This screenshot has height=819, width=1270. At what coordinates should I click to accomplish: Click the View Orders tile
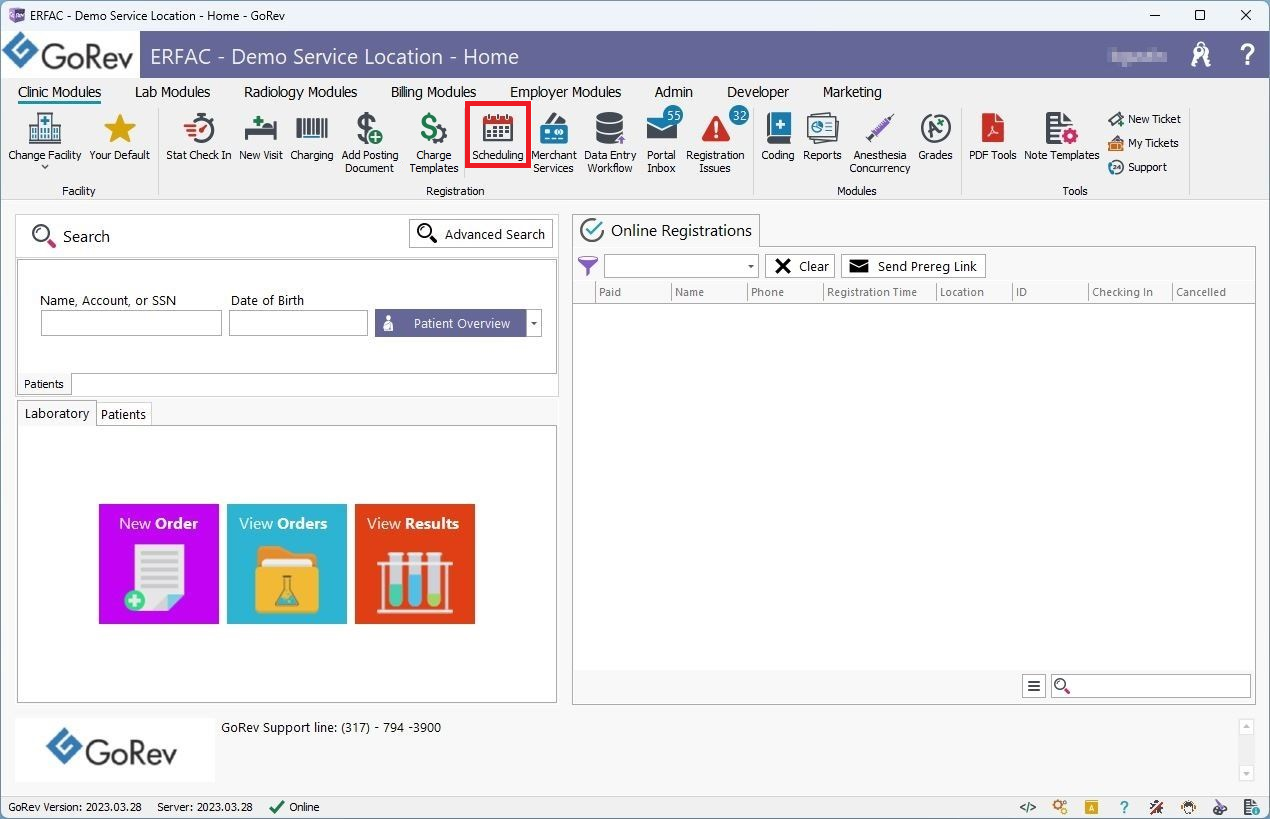(287, 564)
